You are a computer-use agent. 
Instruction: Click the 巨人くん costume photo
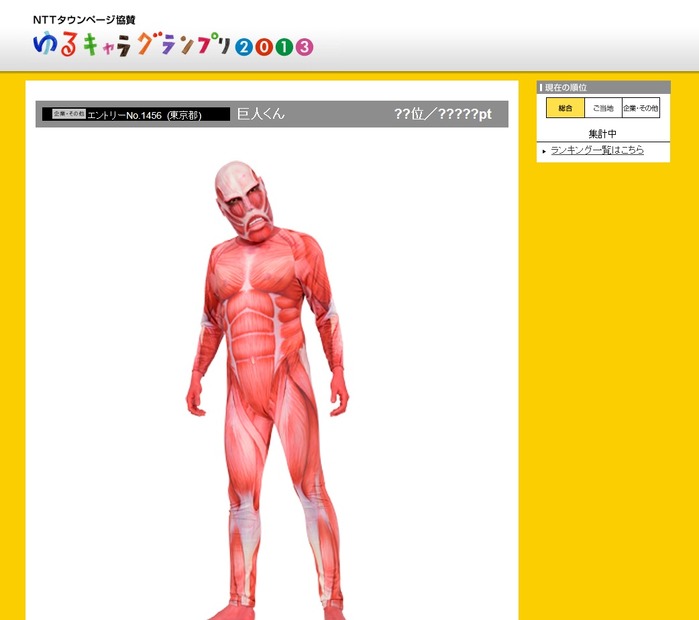point(267,390)
